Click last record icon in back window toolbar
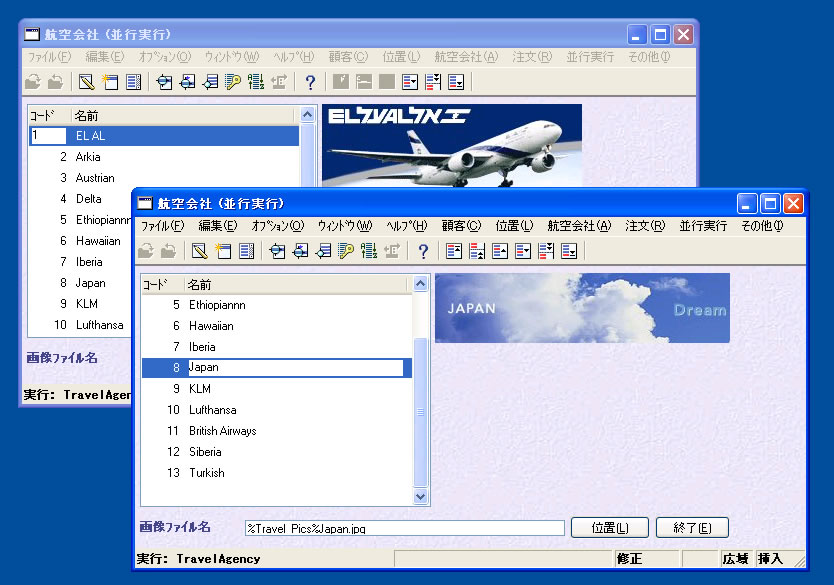 point(456,82)
